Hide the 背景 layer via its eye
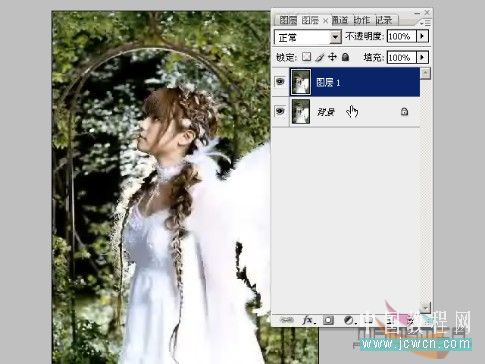This screenshot has width=485, height=364. [280, 111]
